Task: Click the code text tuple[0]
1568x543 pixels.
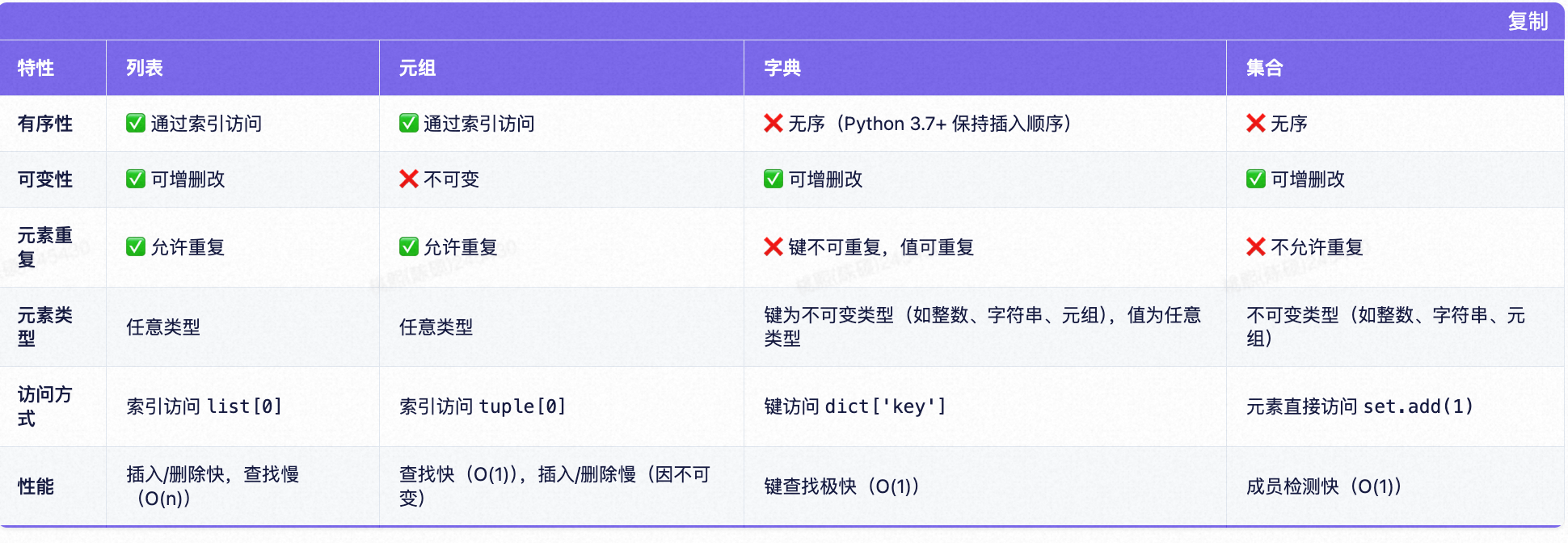Action: point(522,406)
